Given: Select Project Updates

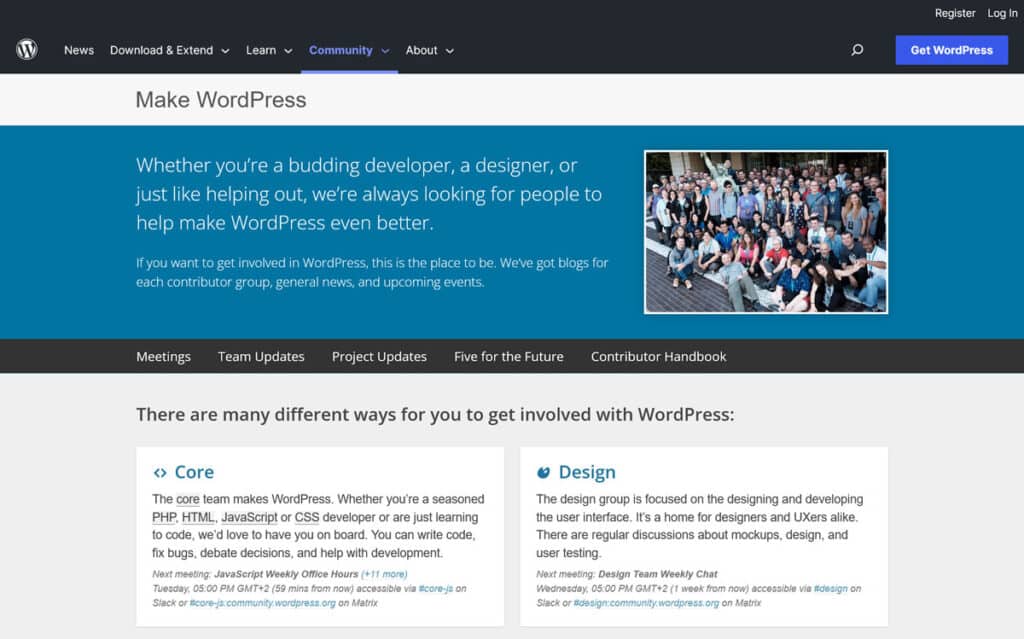Looking at the screenshot, I should (379, 356).
